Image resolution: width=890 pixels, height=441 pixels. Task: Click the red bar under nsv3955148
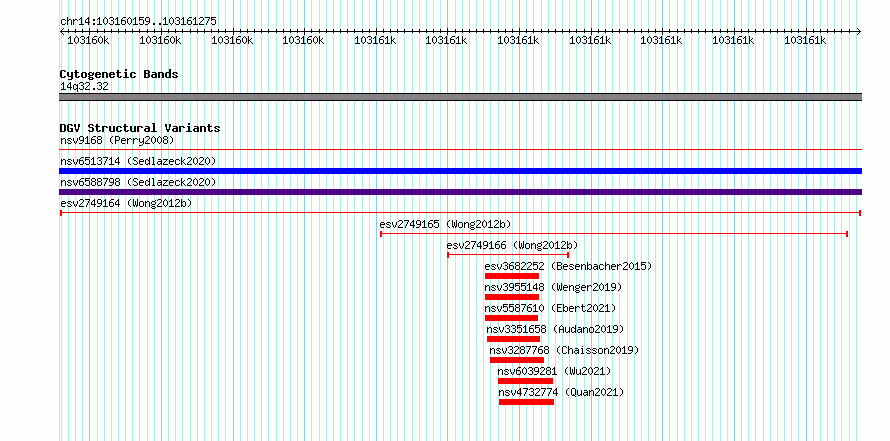click(x=512, y=297)
